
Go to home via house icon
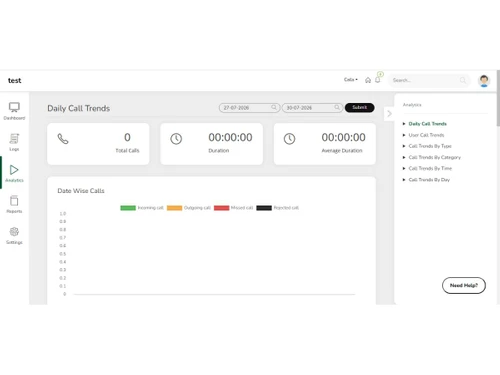368,80
